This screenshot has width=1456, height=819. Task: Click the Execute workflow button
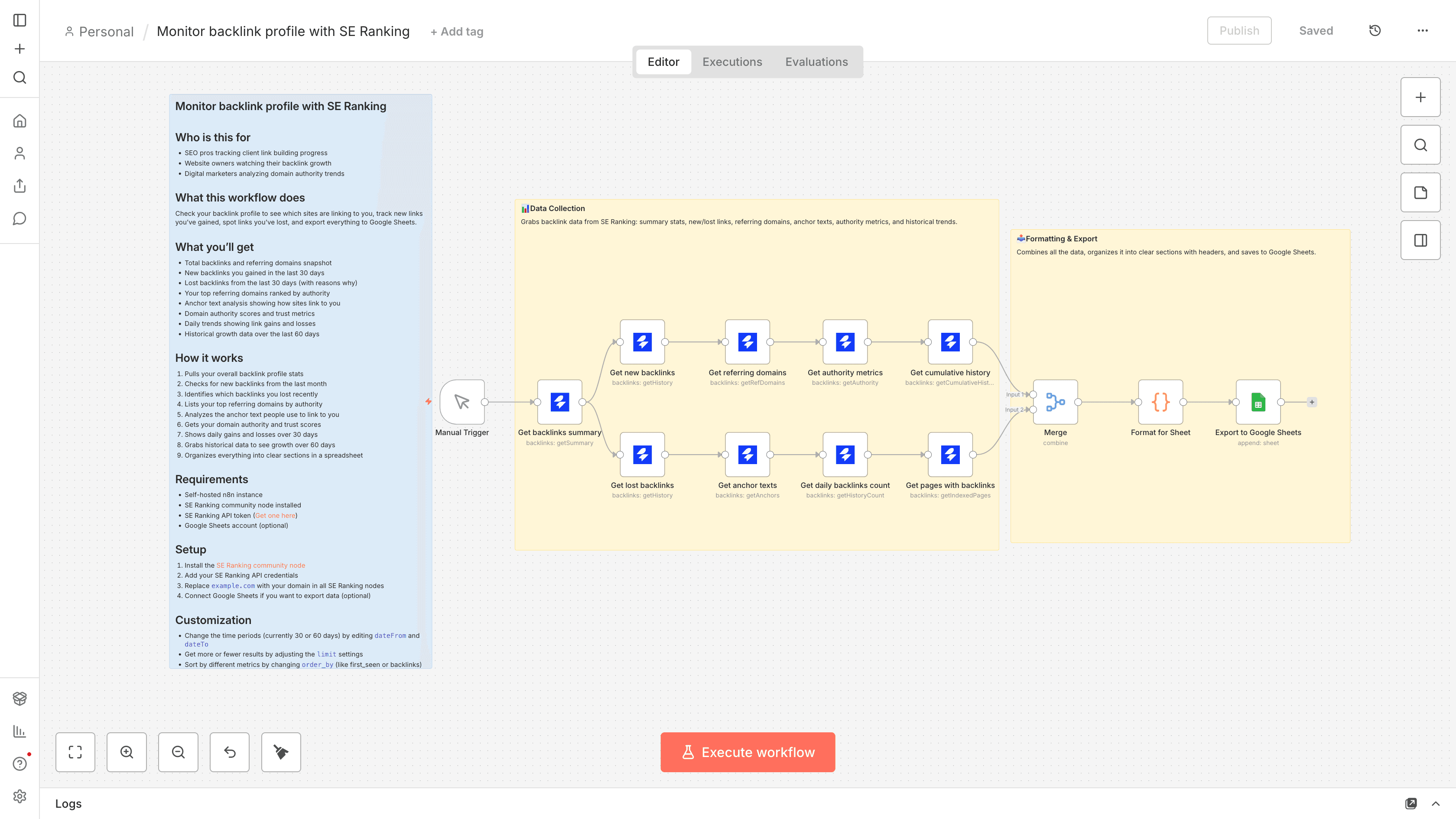[747, 752]
